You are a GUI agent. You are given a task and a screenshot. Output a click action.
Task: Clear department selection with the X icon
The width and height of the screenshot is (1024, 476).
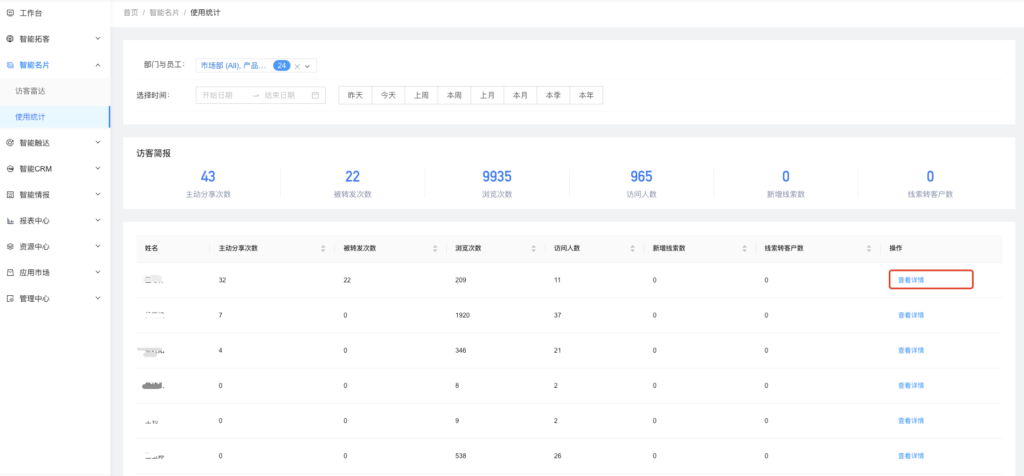[x=297, y=66]
